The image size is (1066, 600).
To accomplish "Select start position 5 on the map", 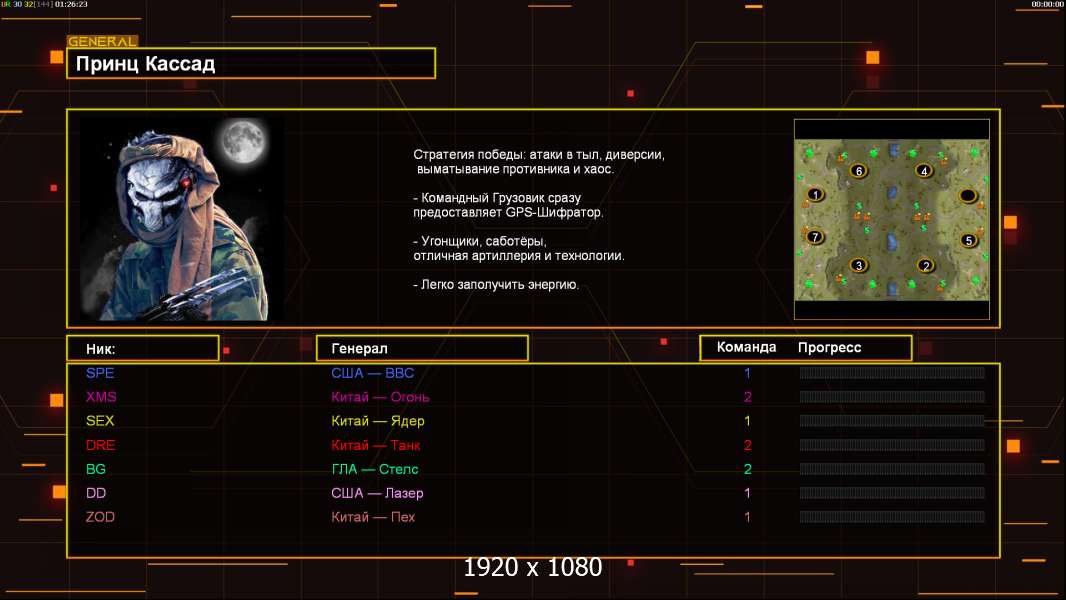I will (x=969, y=240).
